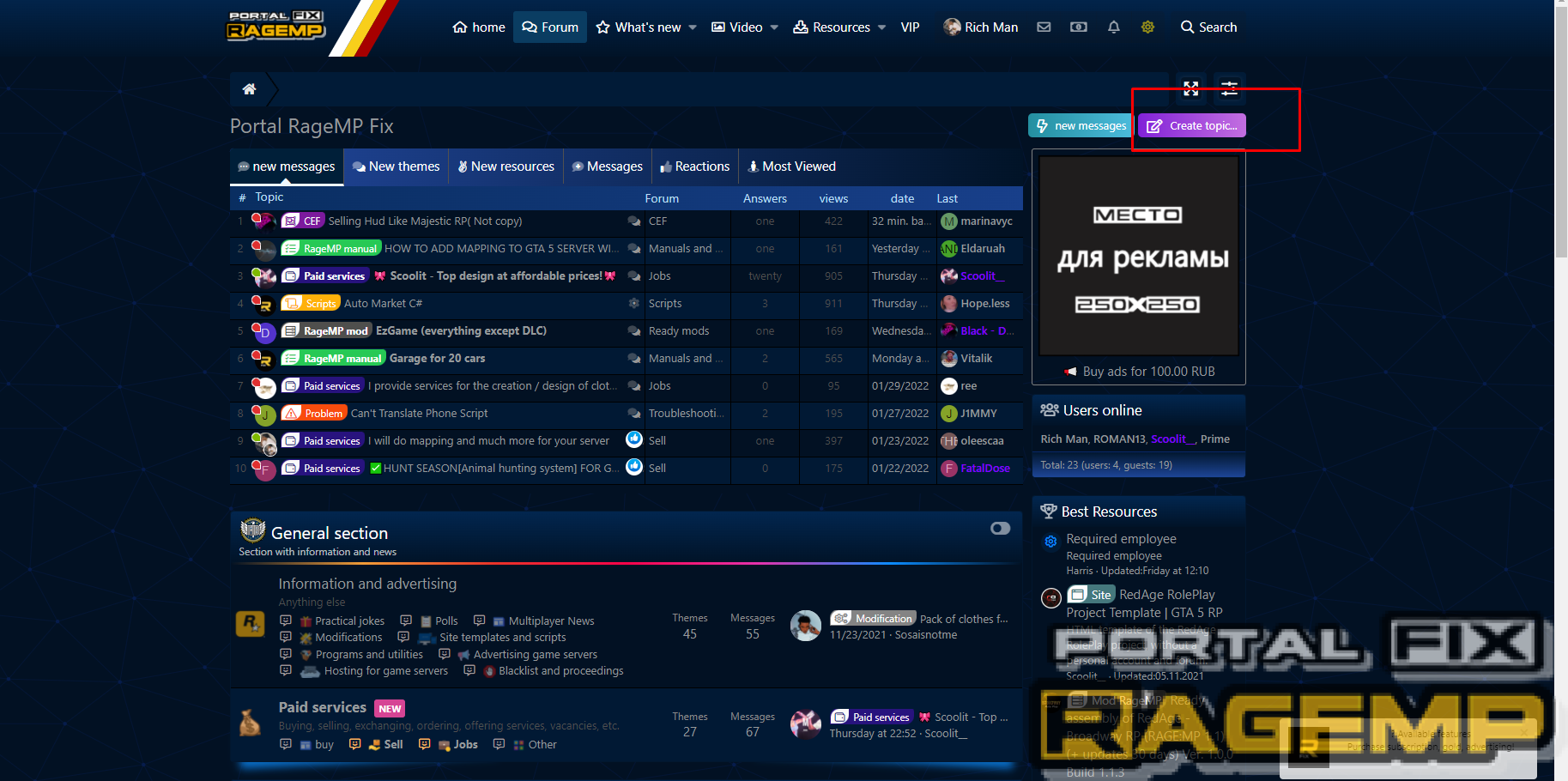Click Scripts prefix tag on Auto Market
The image size is (1568, 781).
pos(311,304)
